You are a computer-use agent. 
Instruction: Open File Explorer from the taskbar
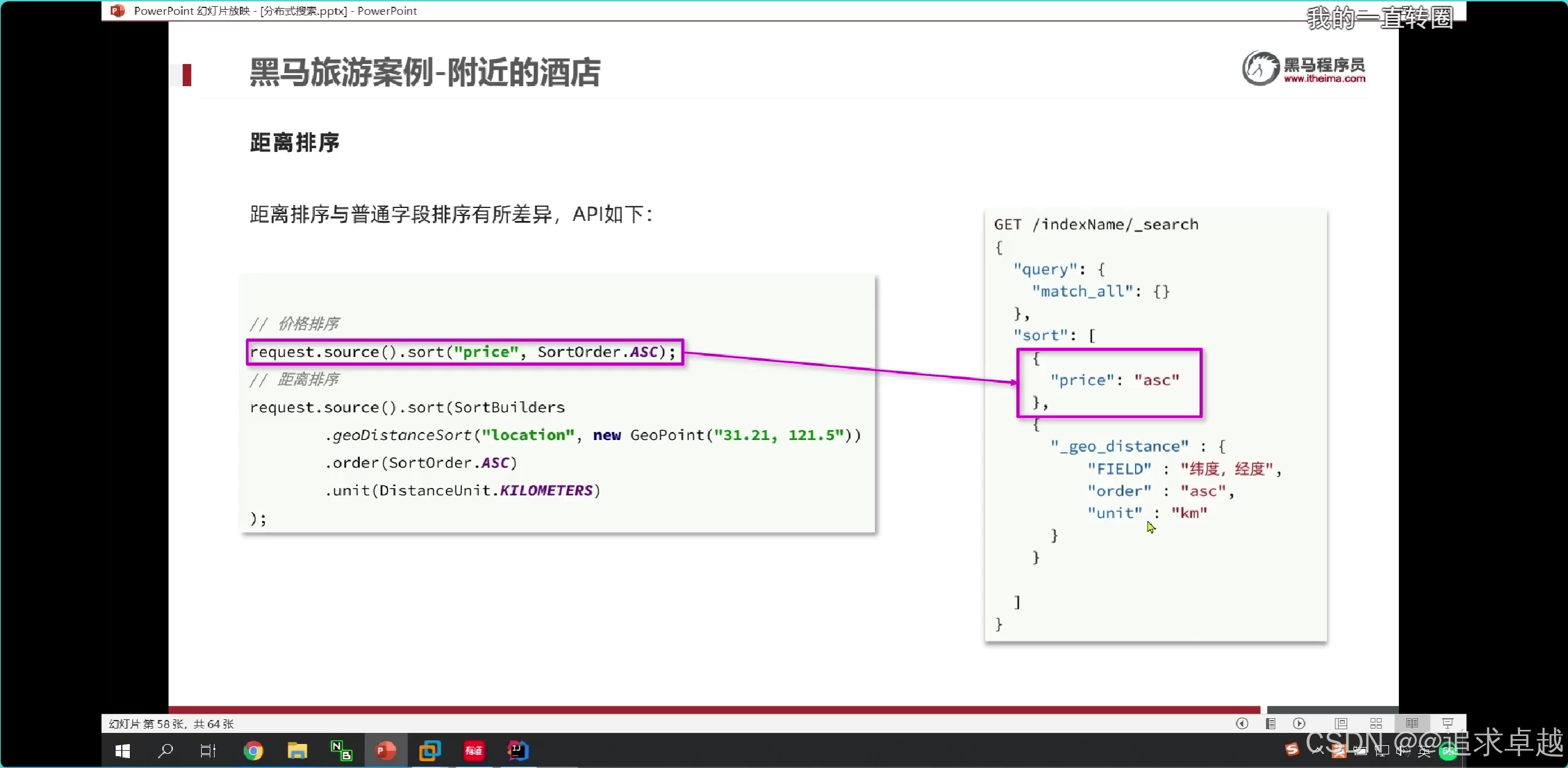297,751
